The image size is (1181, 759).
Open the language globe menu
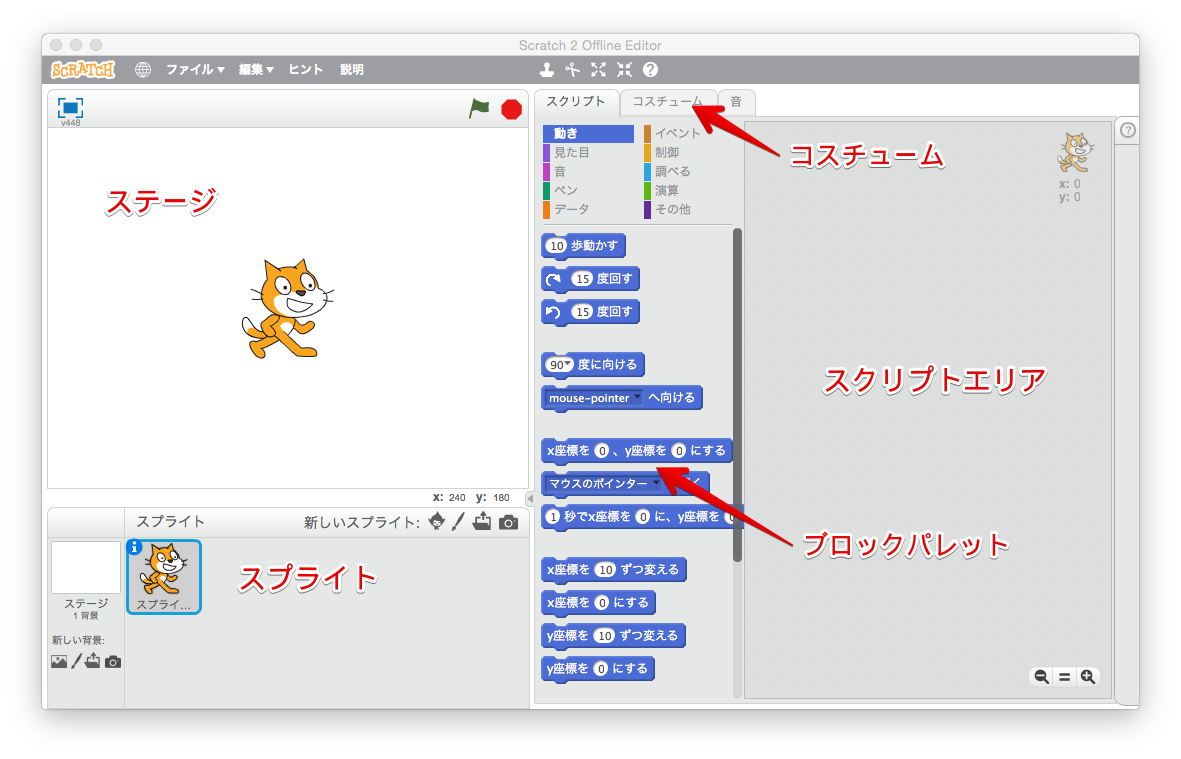[x=143, y=70]
